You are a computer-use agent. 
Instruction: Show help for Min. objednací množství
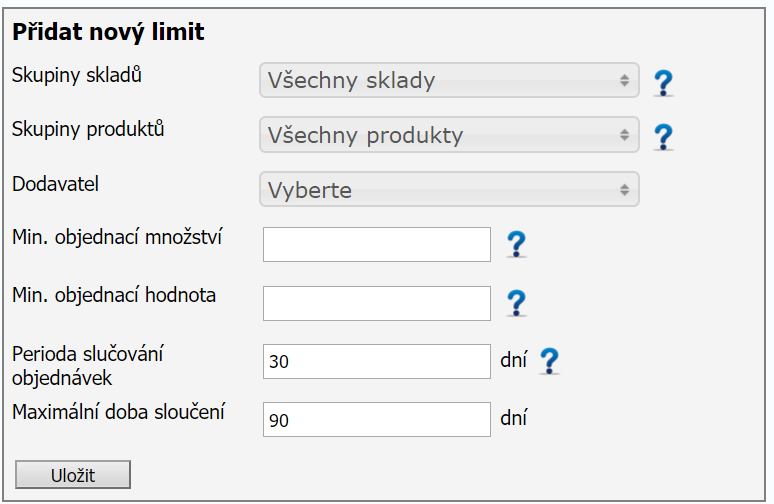(x=516, y=244)
